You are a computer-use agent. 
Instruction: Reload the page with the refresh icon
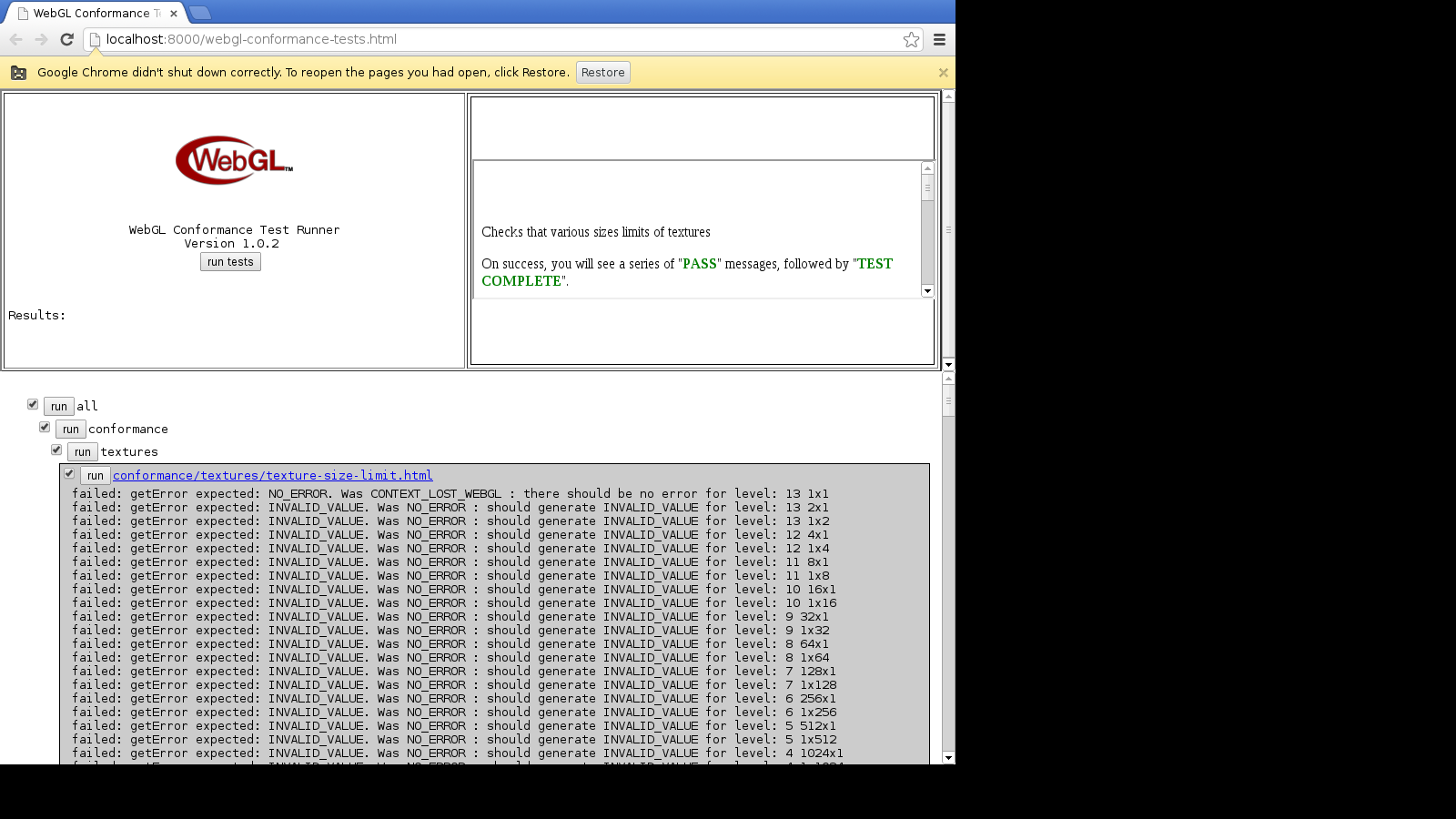[66, 39]
